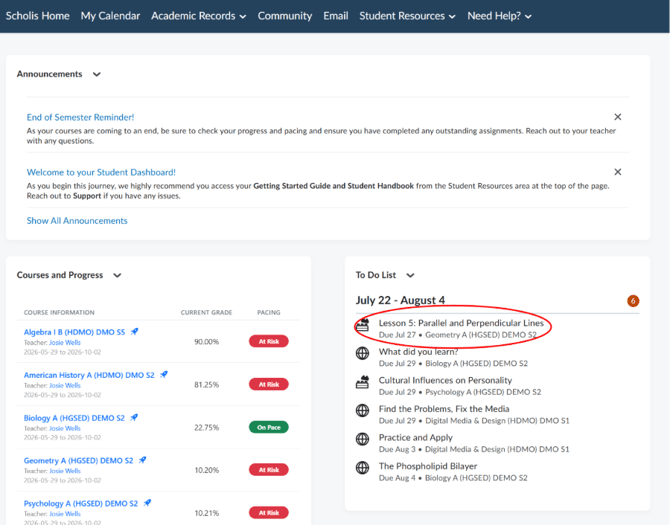Click the At Risk badge for Psychology A
Viewport: 670px width, 525px height.
pos(269,513)
